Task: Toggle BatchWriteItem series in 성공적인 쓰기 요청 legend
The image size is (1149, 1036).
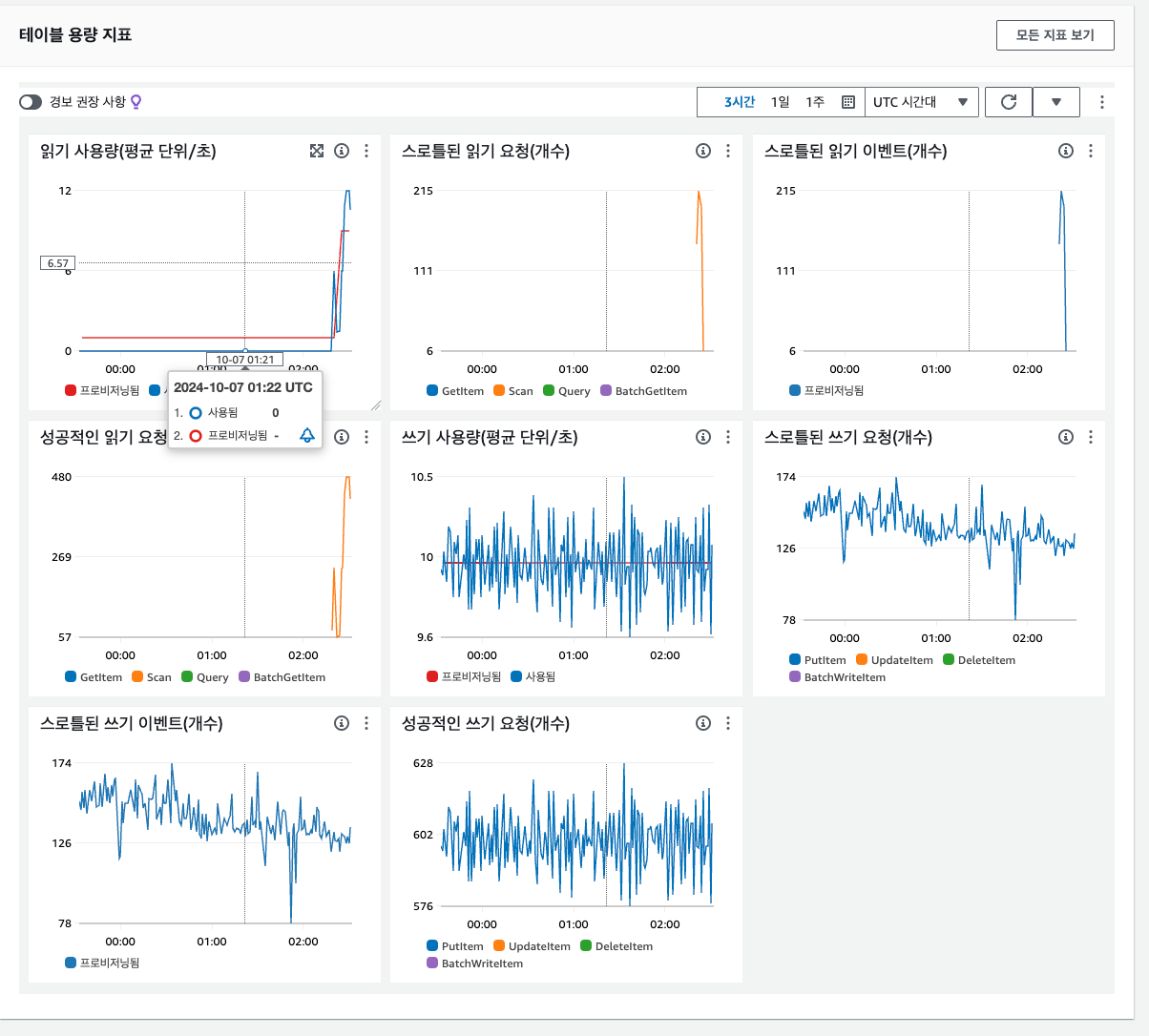Action: point(475,963)
